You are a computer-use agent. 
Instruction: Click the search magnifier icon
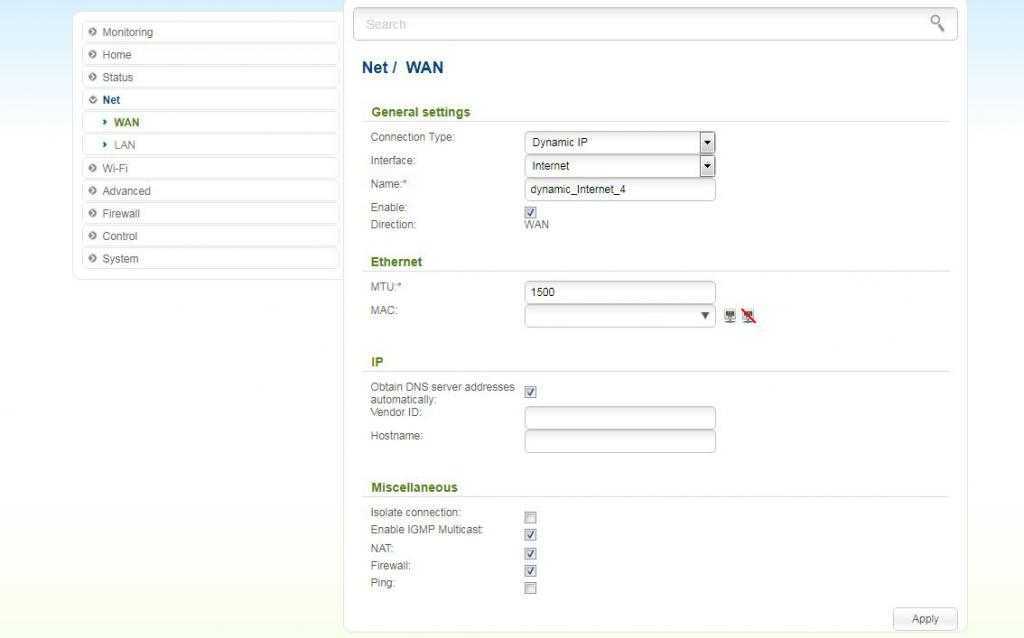[x=937, y=23]
